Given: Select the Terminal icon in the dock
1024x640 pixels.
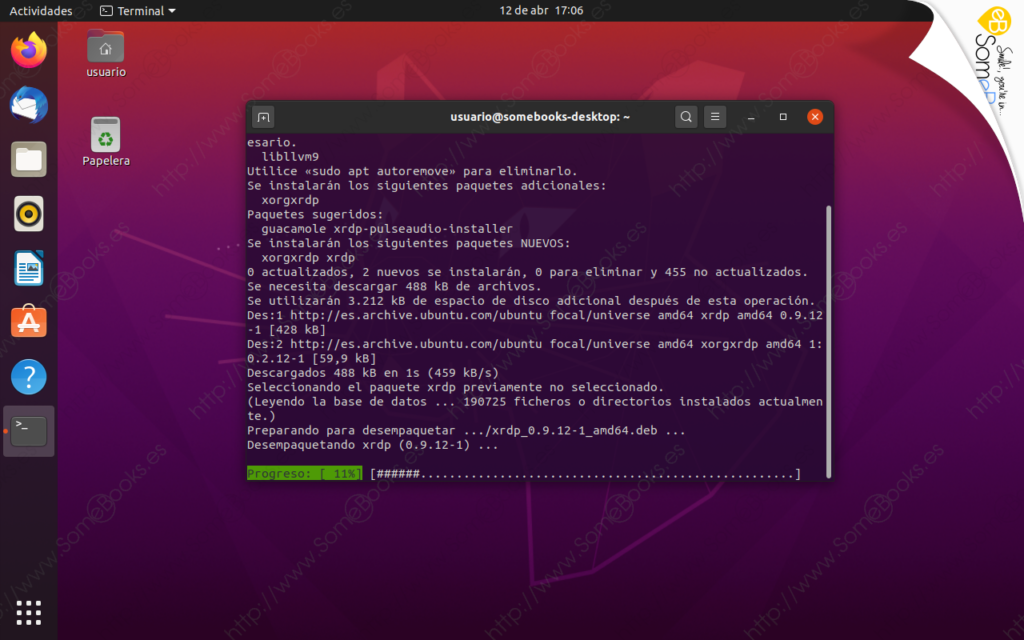Looking at the screenshot, I should (29, 431).
